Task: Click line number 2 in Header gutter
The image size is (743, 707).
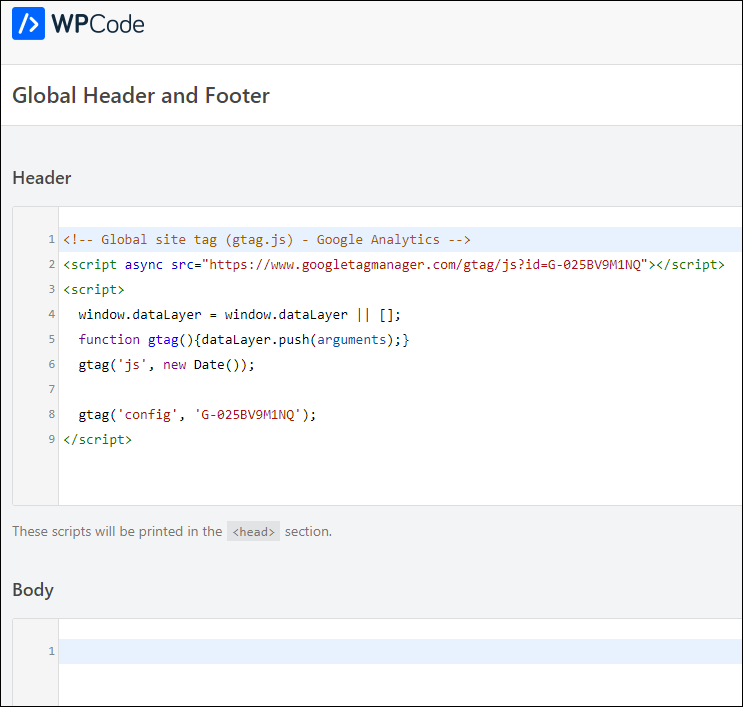Action: click(51, 264)
